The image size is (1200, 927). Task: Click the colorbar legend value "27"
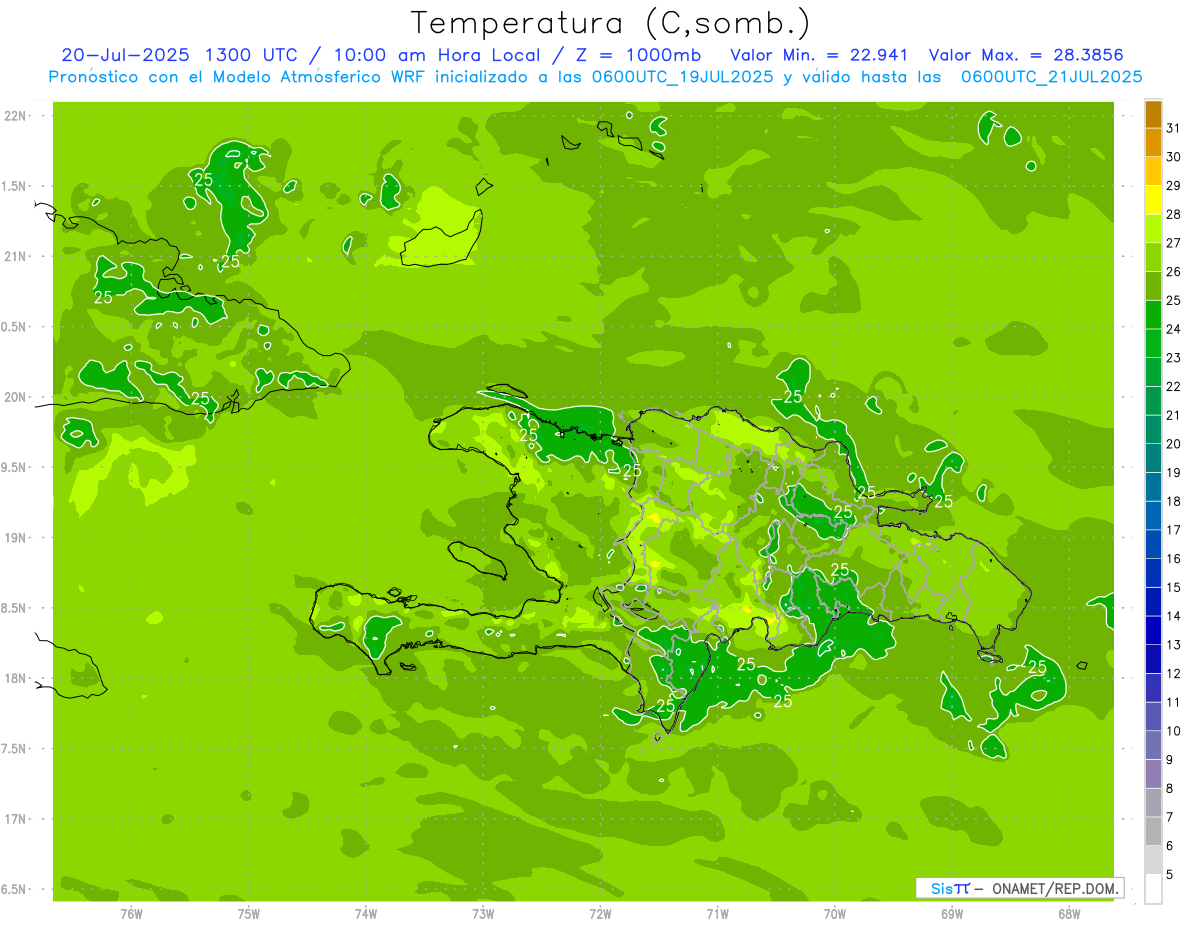point(1173,243)
